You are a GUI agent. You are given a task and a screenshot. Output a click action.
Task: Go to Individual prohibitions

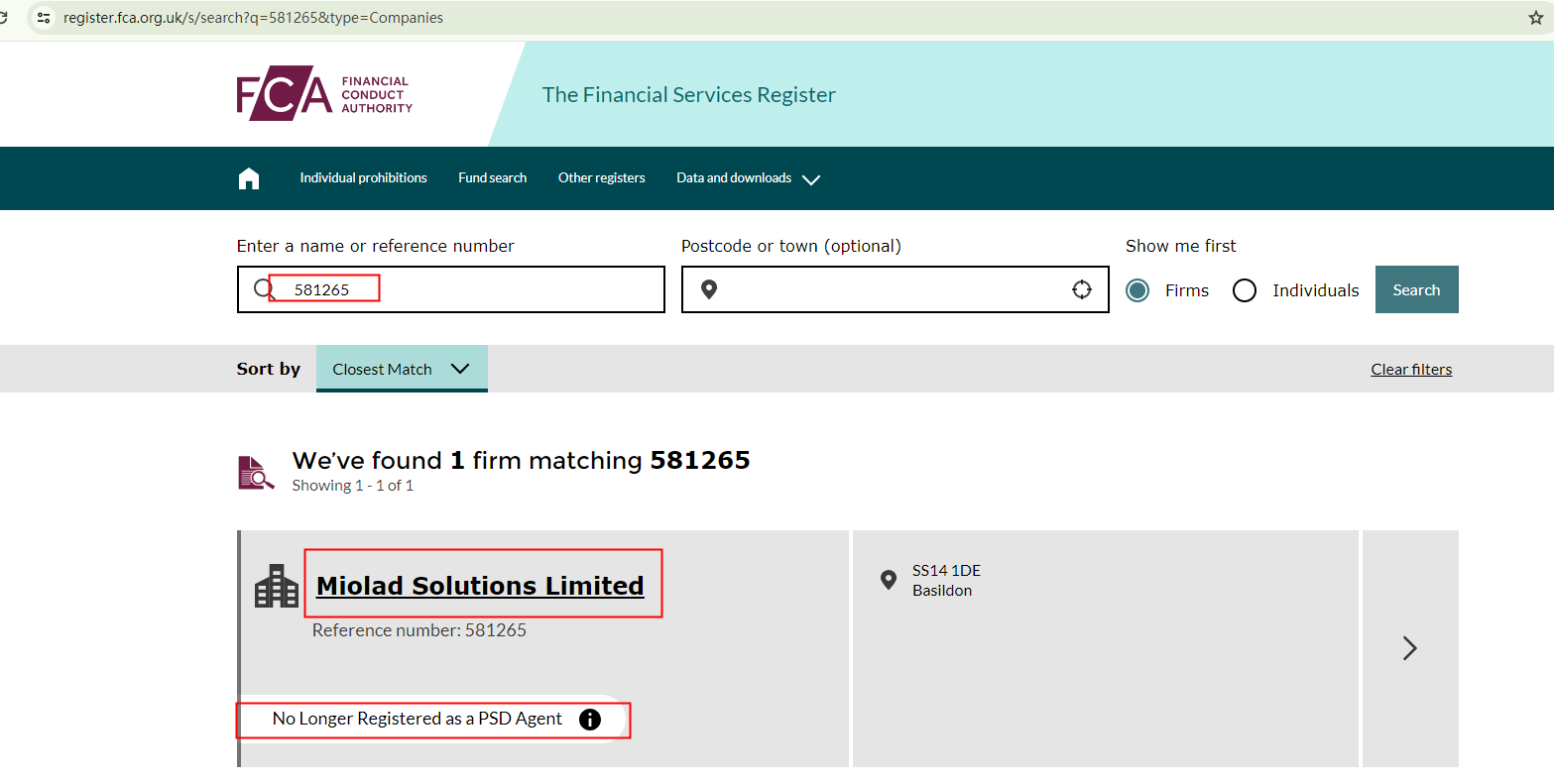click(363, 178)
